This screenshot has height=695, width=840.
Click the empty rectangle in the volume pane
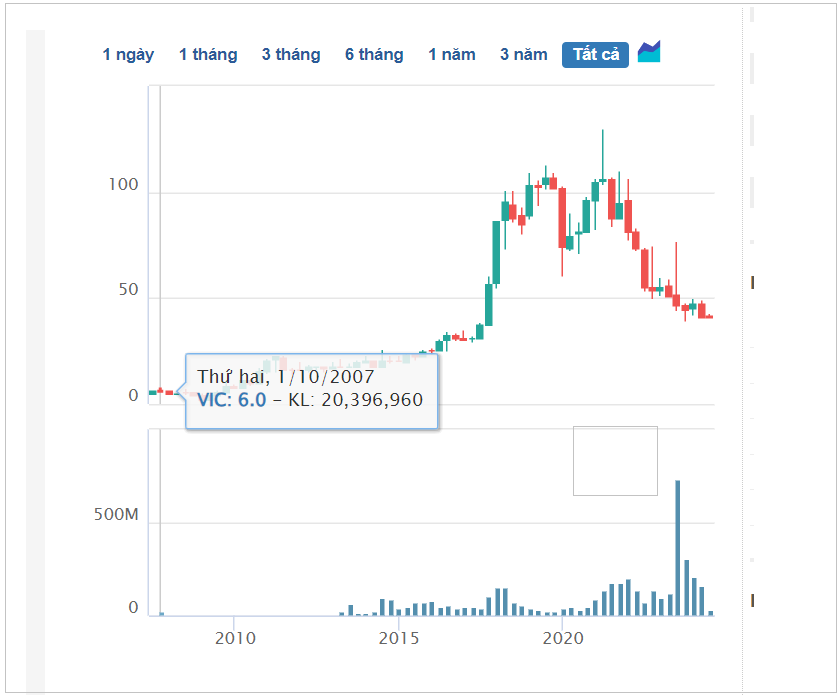click(615, 460)
